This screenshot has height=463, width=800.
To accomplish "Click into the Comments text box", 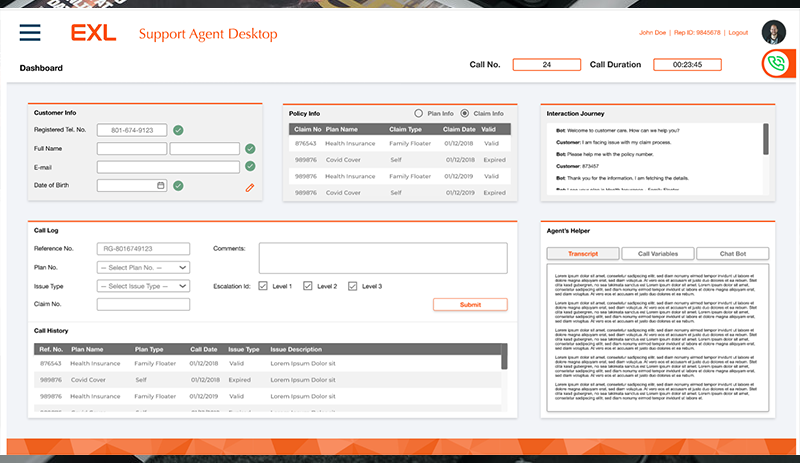I will coord(383,257).
